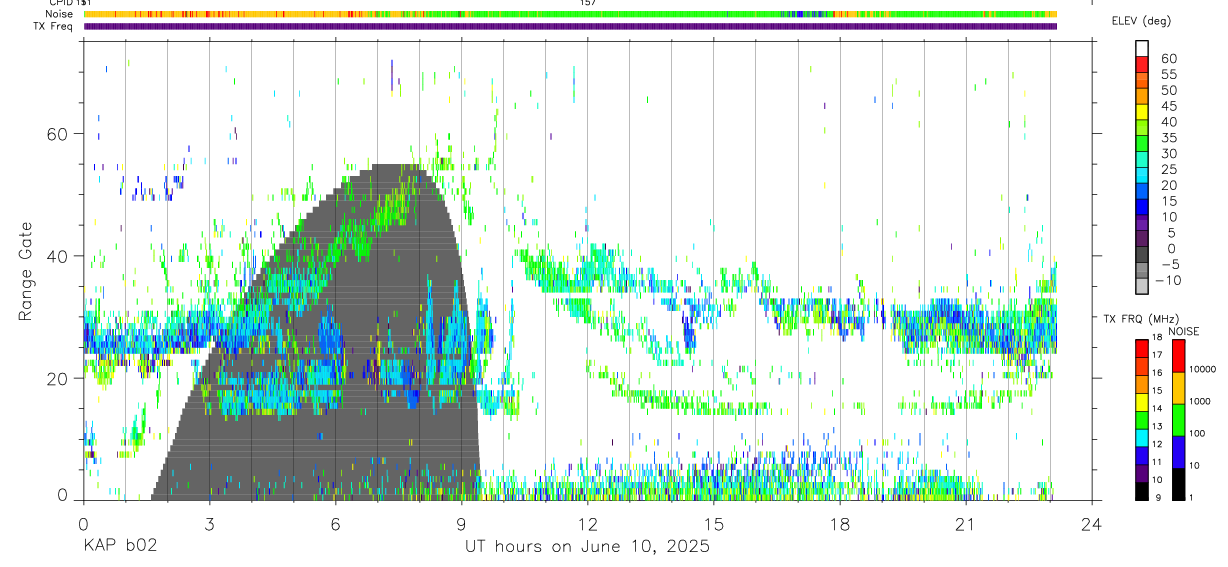Click the x-axis tick label '15'

(x=714, y=525)
